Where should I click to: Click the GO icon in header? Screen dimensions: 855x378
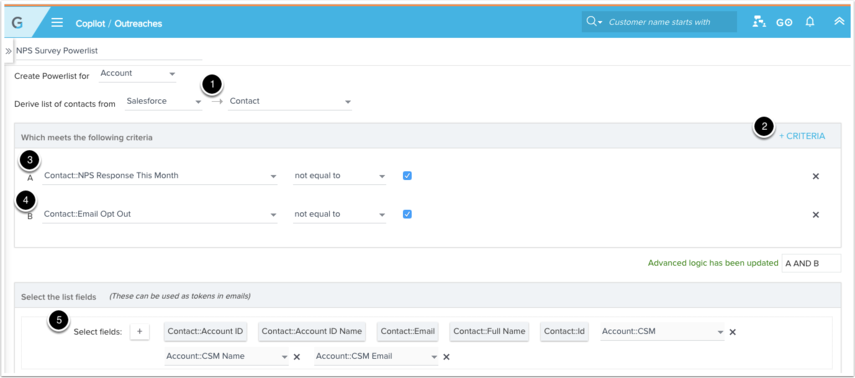[x=784, y=23]
